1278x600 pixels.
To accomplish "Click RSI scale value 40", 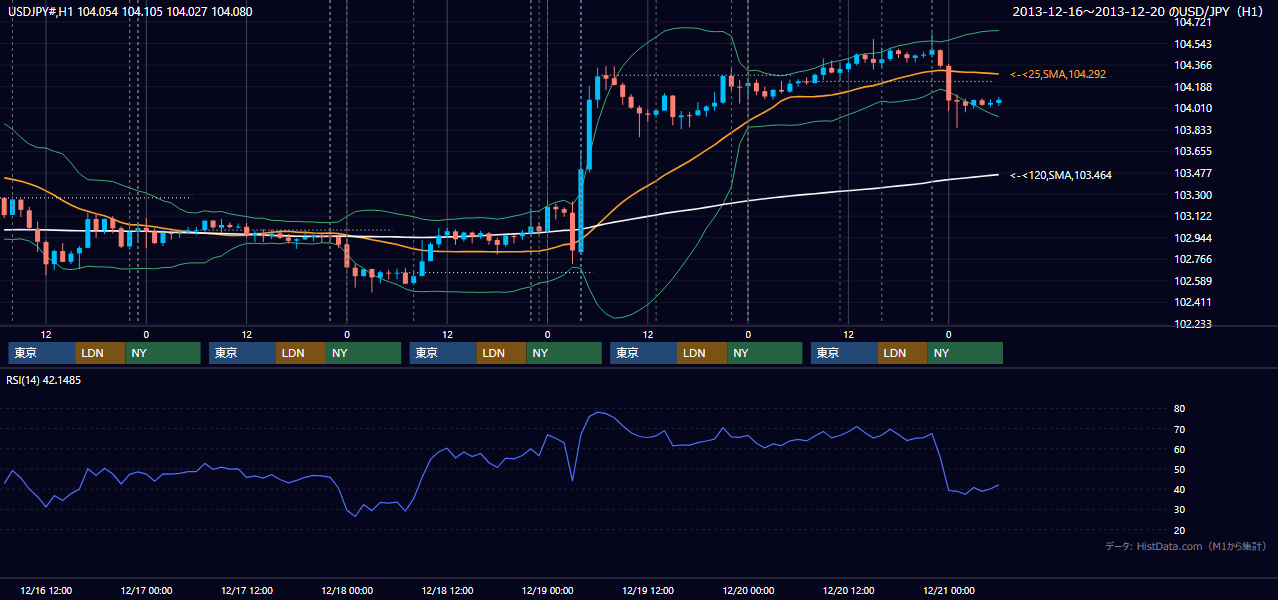I will [1180, 489].
